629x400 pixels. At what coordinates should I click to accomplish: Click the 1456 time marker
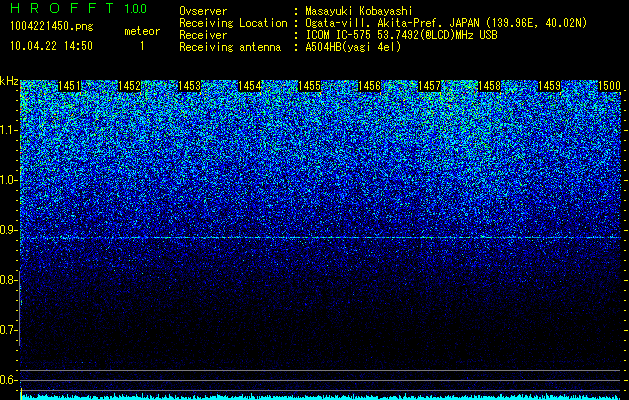[369, 86]
